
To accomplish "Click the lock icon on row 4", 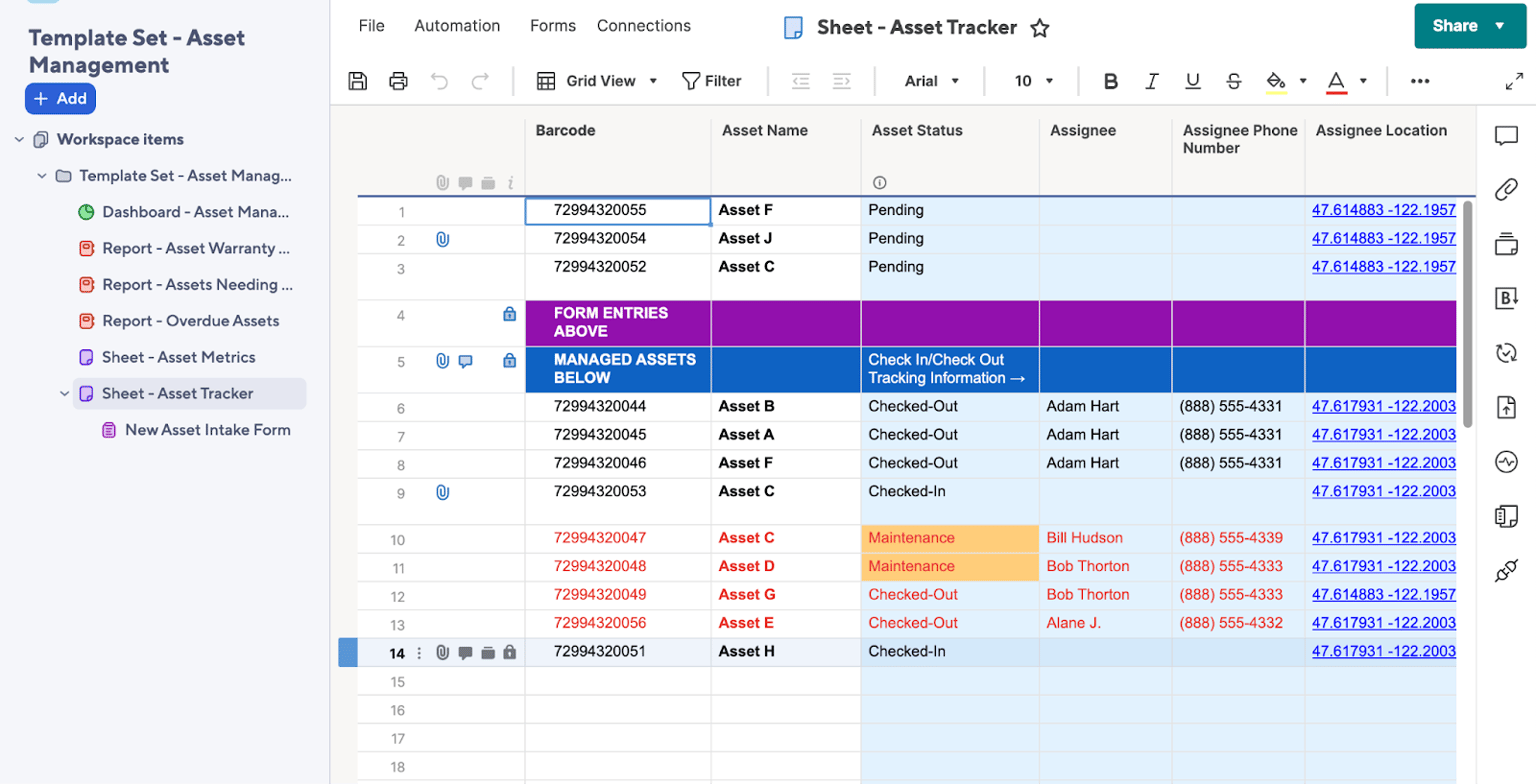I will coord(511,314).
